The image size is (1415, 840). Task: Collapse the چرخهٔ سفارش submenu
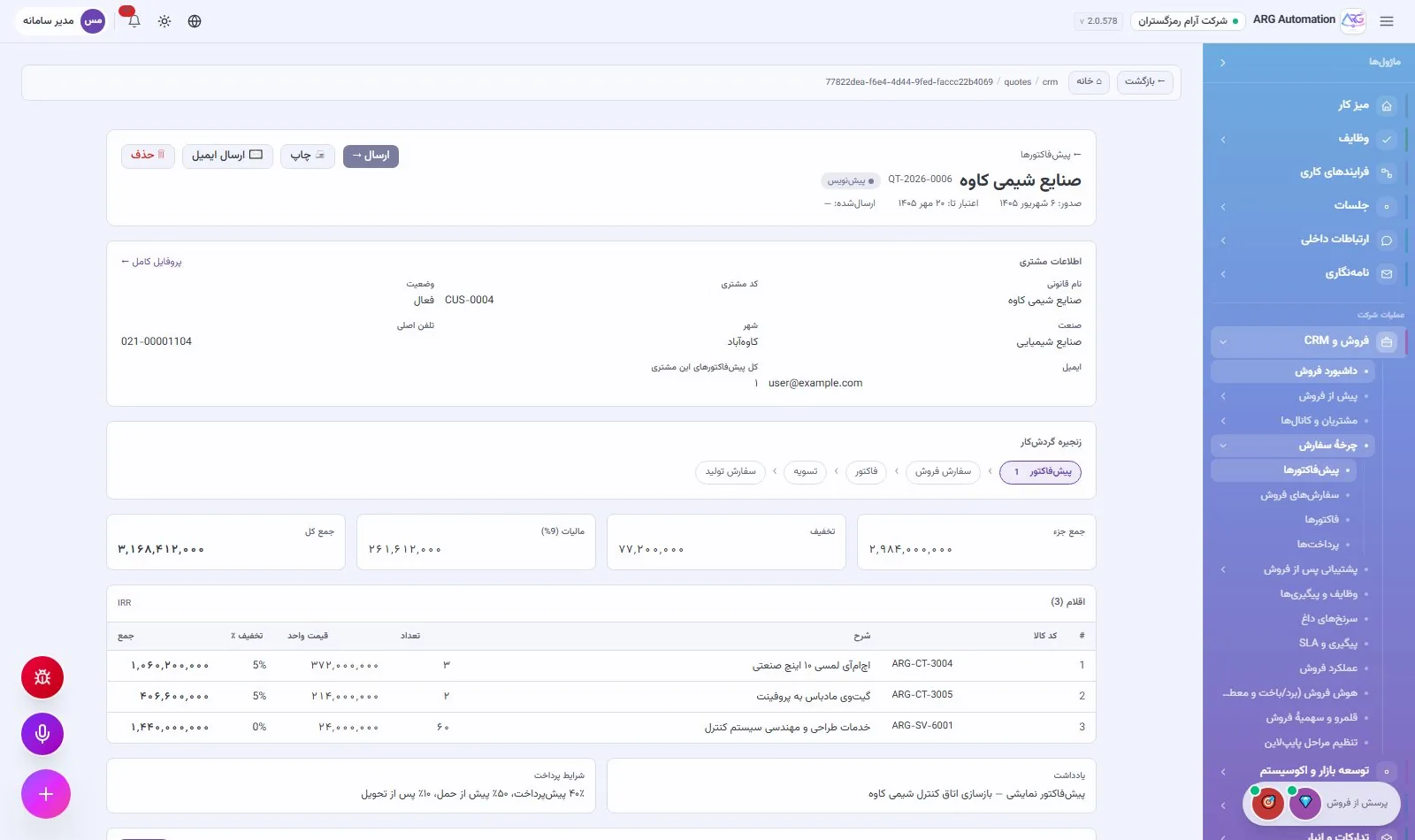1222,446
